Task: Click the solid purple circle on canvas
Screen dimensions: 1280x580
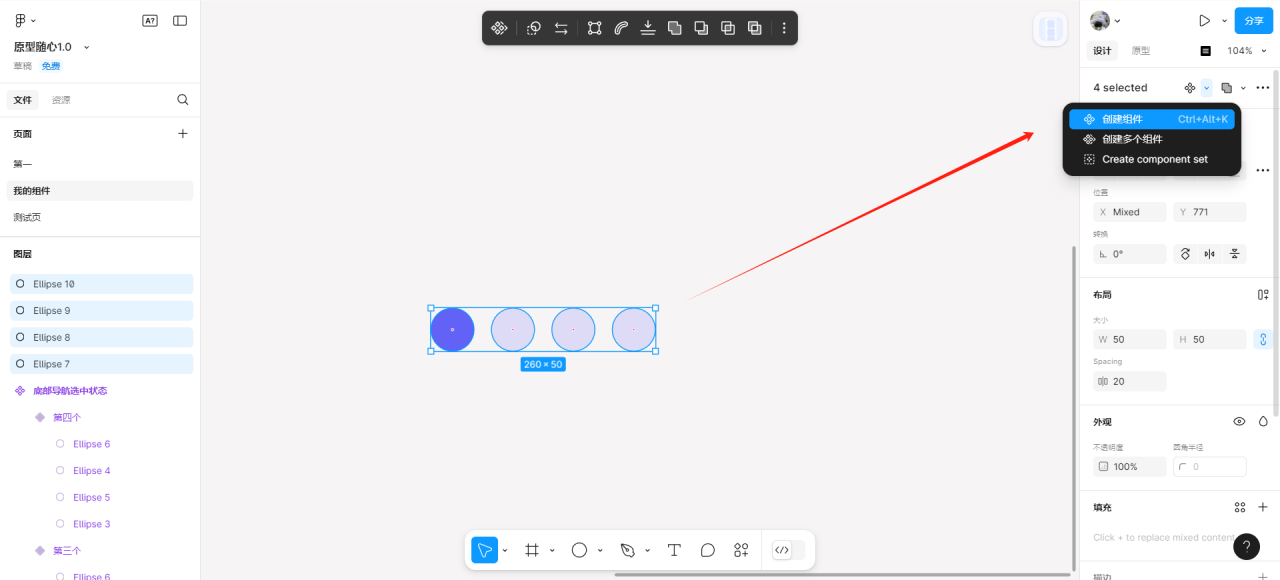Action: [x=452, y=329]
